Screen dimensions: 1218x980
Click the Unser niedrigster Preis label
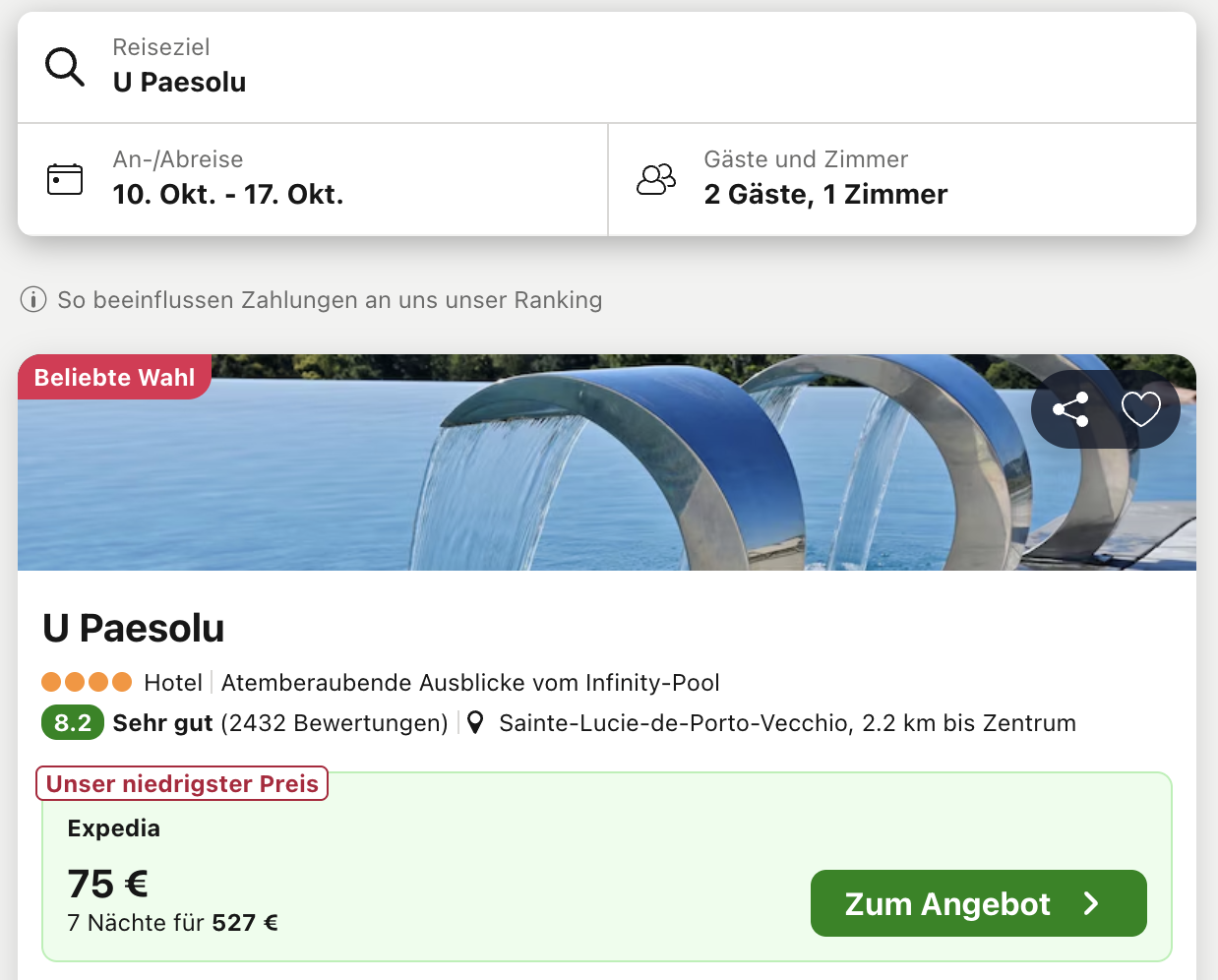coord(182,784)
